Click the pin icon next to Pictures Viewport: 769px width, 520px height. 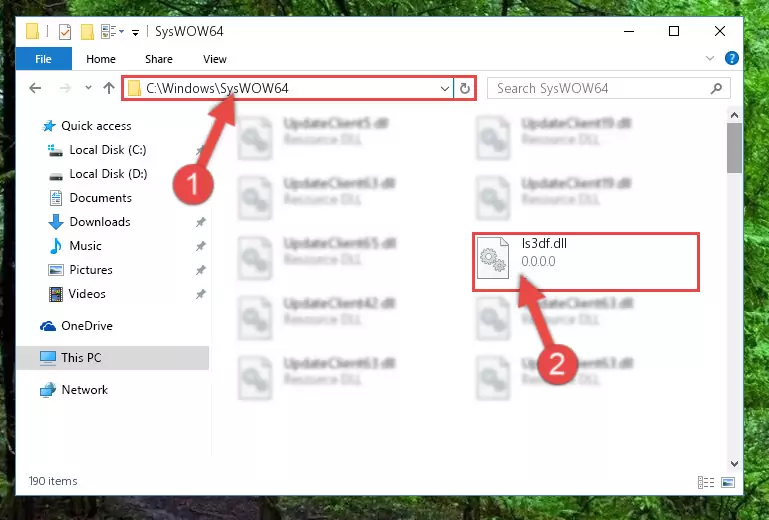201,270
